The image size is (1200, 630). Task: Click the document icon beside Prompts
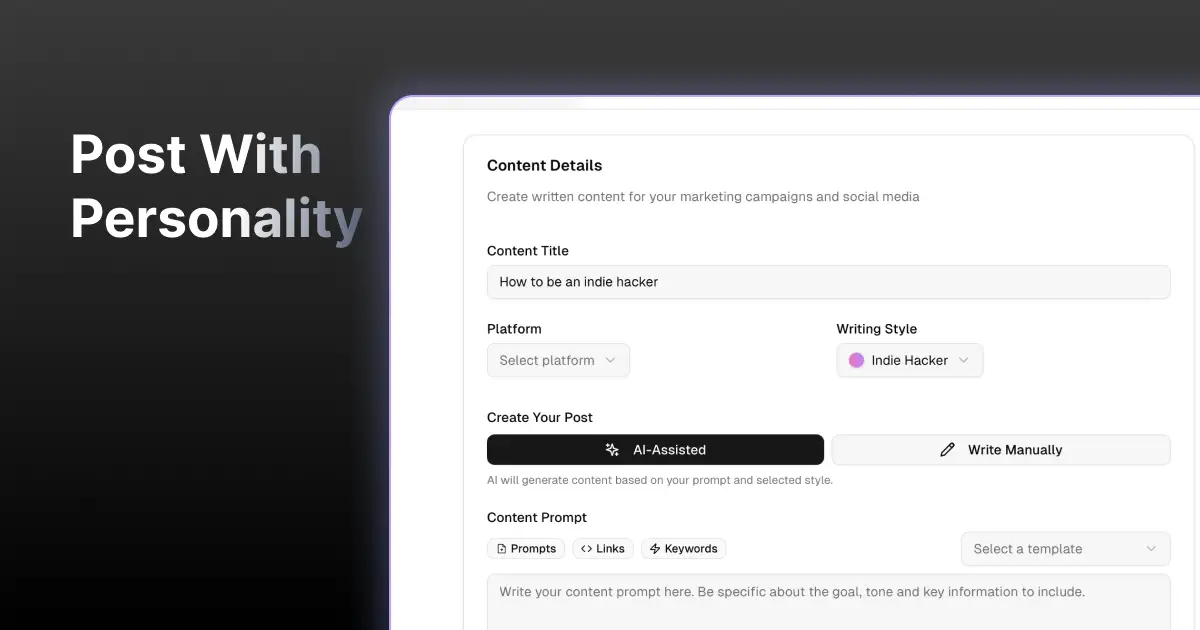tap(502, 549)
